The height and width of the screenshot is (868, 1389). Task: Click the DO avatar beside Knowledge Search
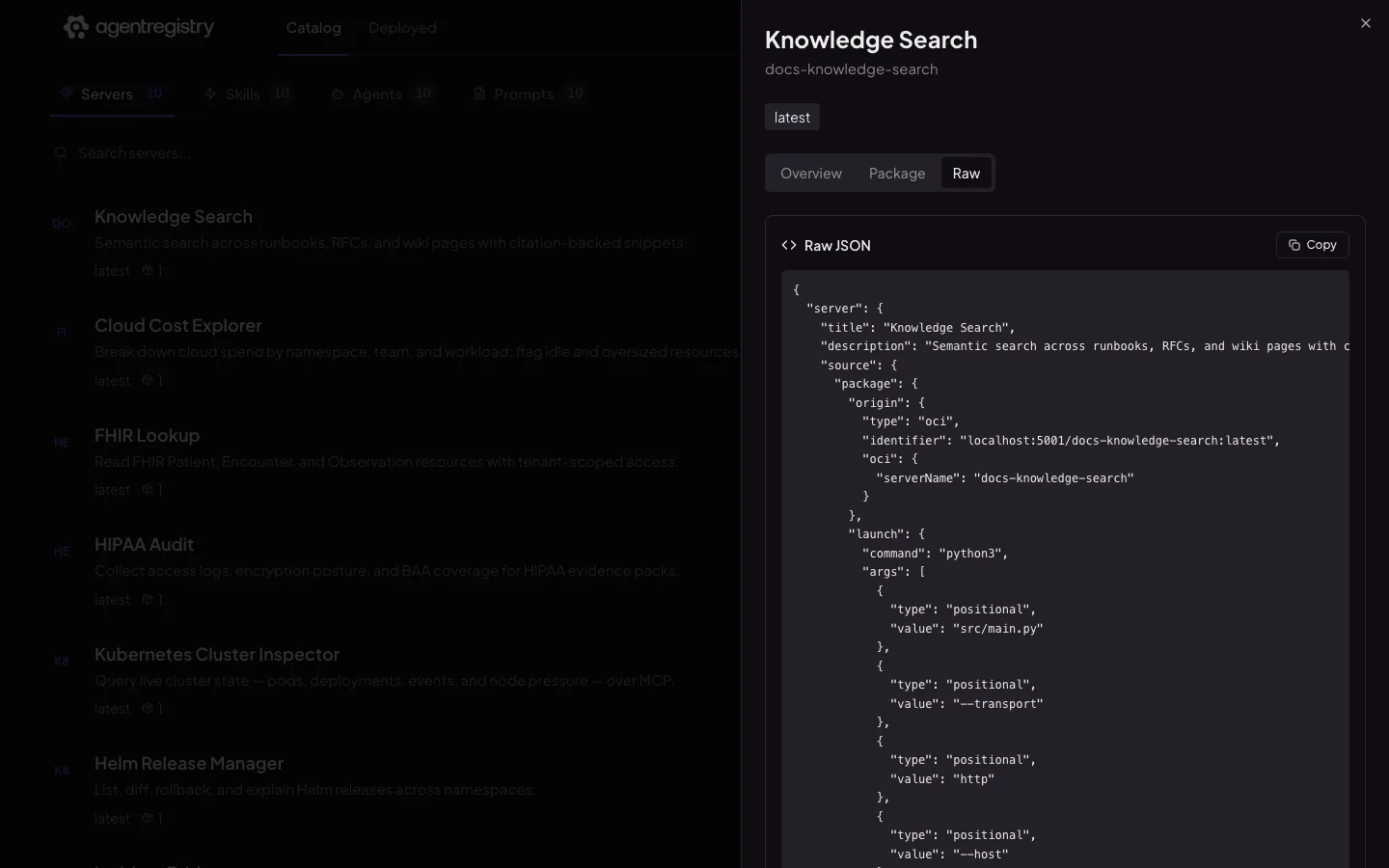click(62, 224)
